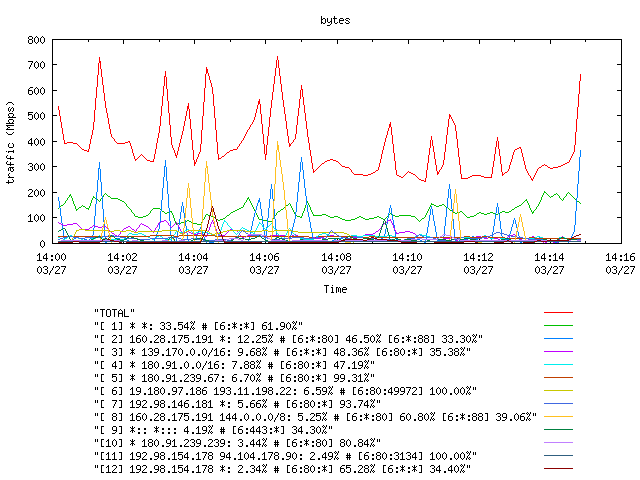Image resolution: width=640 pixels, height=480 pixels.
Task: Select legend entry [11] 94.104.178.90
Action: point(285,456)
